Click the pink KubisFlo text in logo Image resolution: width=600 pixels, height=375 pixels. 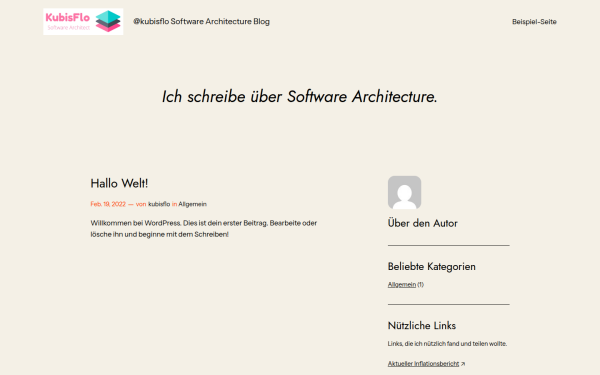tap(68, 17)
